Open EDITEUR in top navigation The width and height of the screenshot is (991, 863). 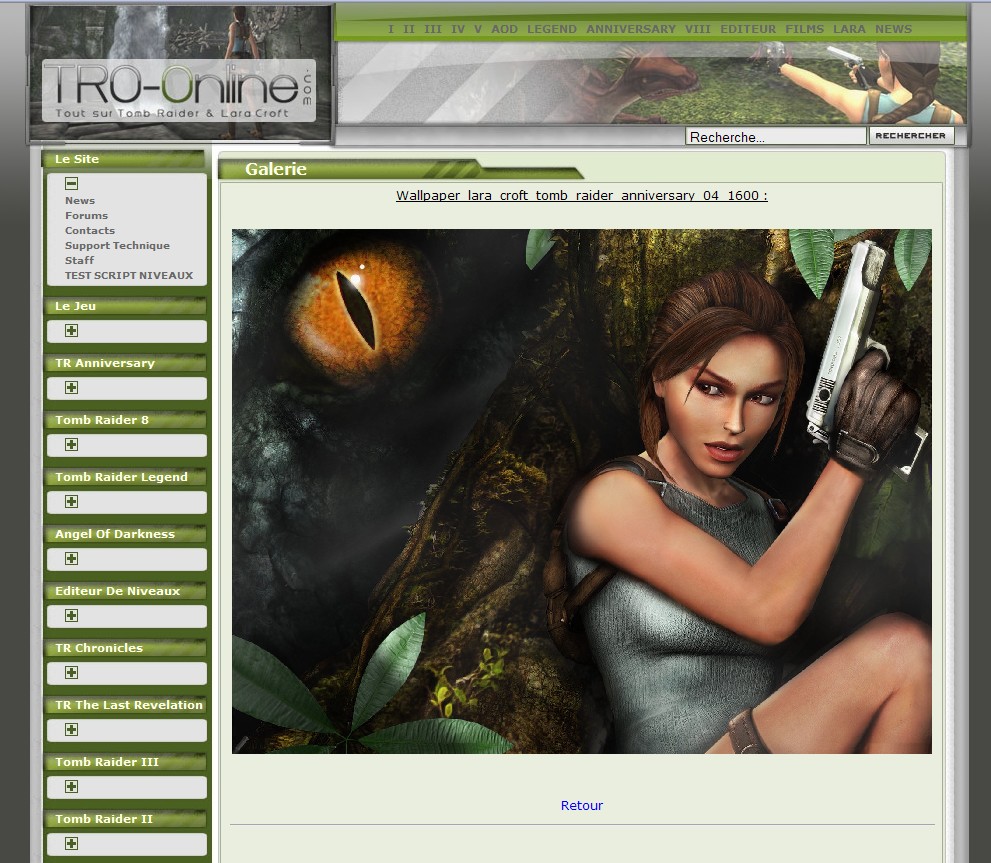pos(748,29)
